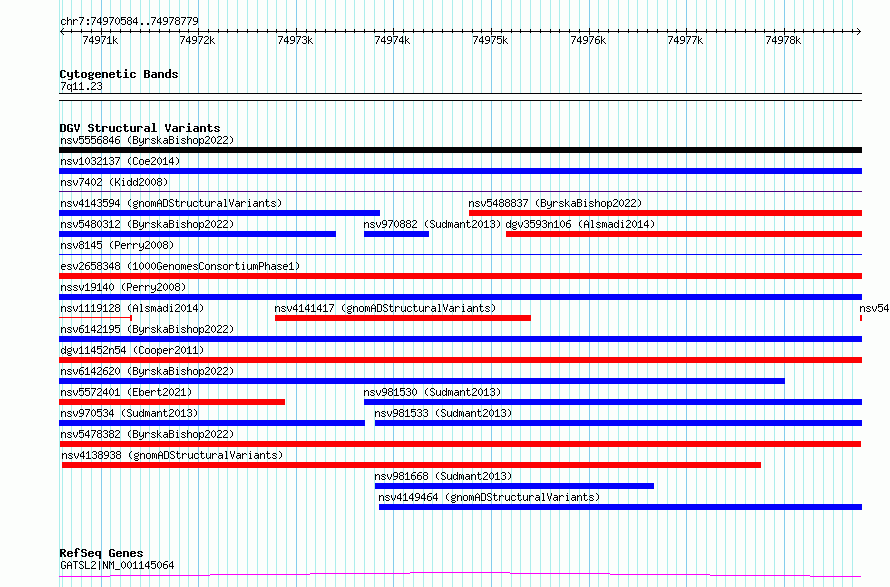Click nsv4141417 (gnomADStructuralVariants) label

click(385, 308)
